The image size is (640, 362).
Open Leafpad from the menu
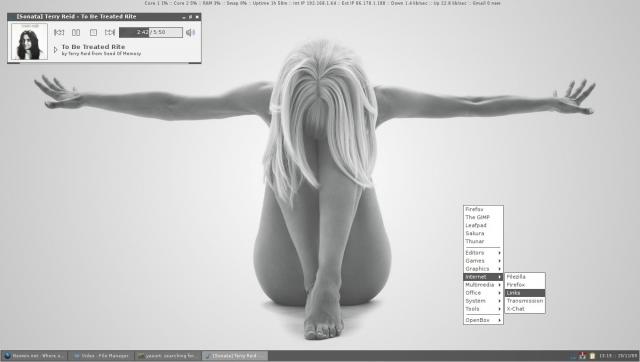point(483,225)
